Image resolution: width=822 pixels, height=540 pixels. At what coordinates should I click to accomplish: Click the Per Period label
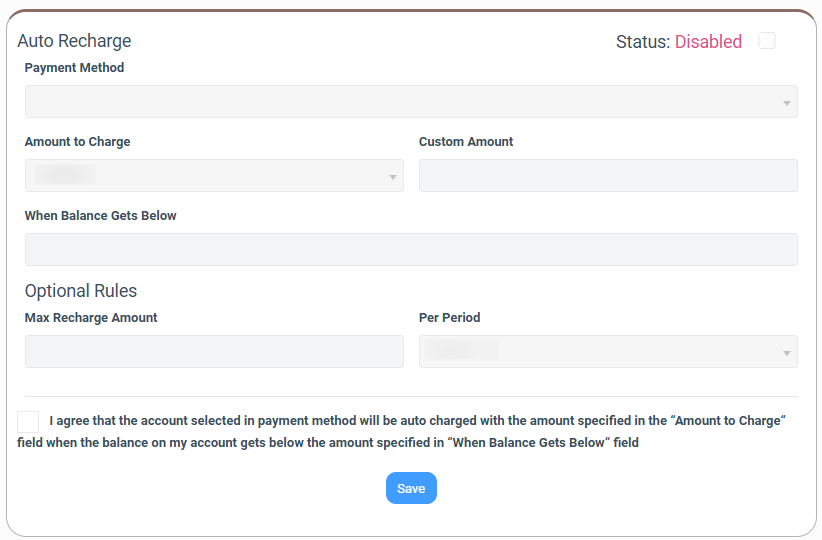449,318
